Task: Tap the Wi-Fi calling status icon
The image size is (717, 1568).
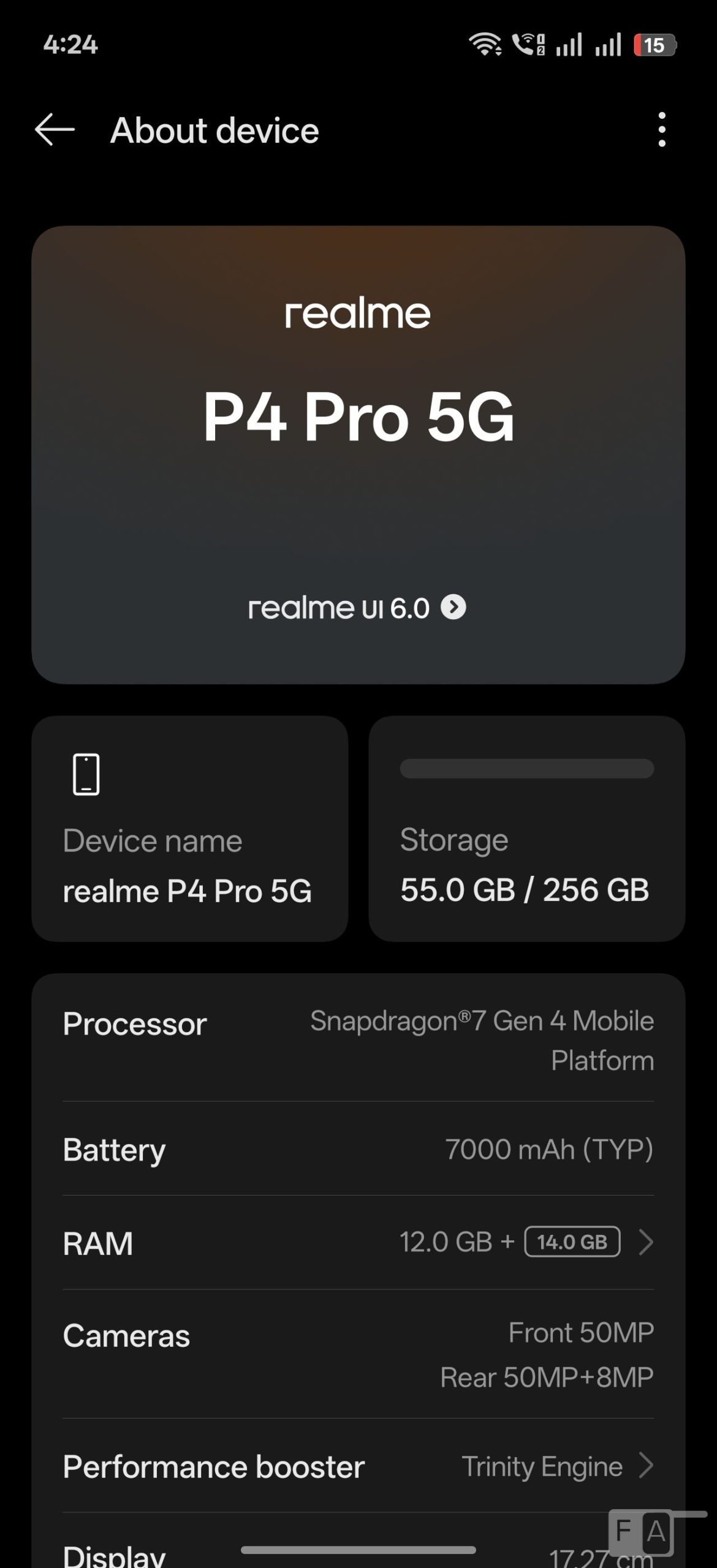Action: [x=528, y=45]
